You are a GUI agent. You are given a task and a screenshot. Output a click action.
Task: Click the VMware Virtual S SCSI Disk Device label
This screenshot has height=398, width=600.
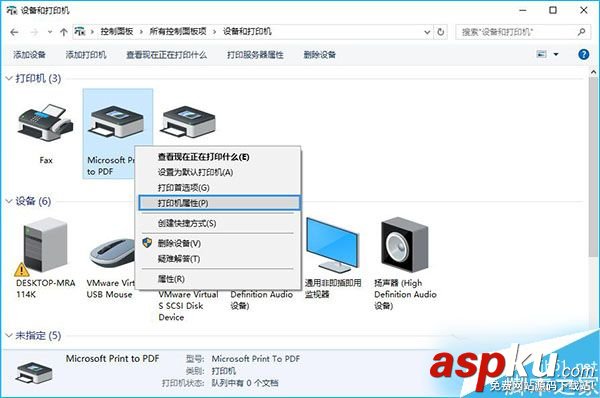188,306
